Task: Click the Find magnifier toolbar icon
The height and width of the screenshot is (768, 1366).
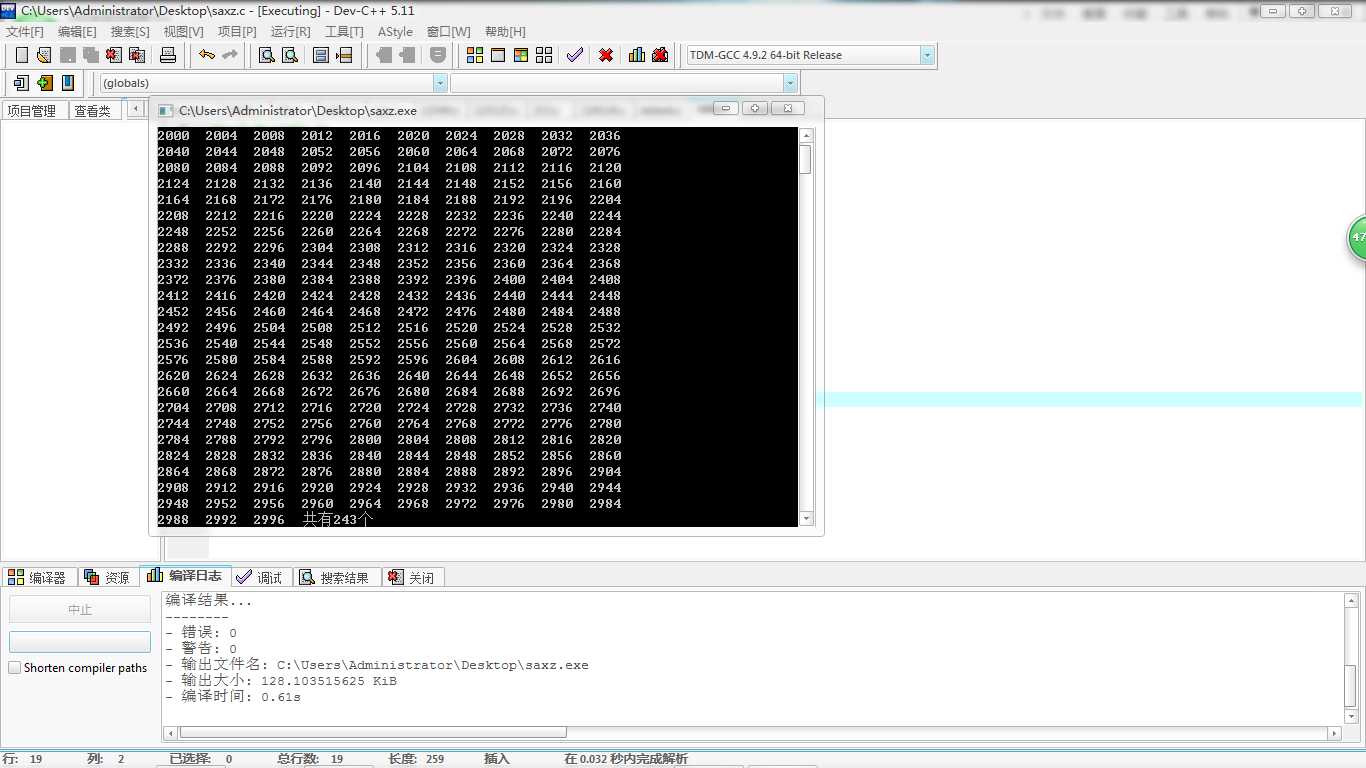Action: coord(267,55)
